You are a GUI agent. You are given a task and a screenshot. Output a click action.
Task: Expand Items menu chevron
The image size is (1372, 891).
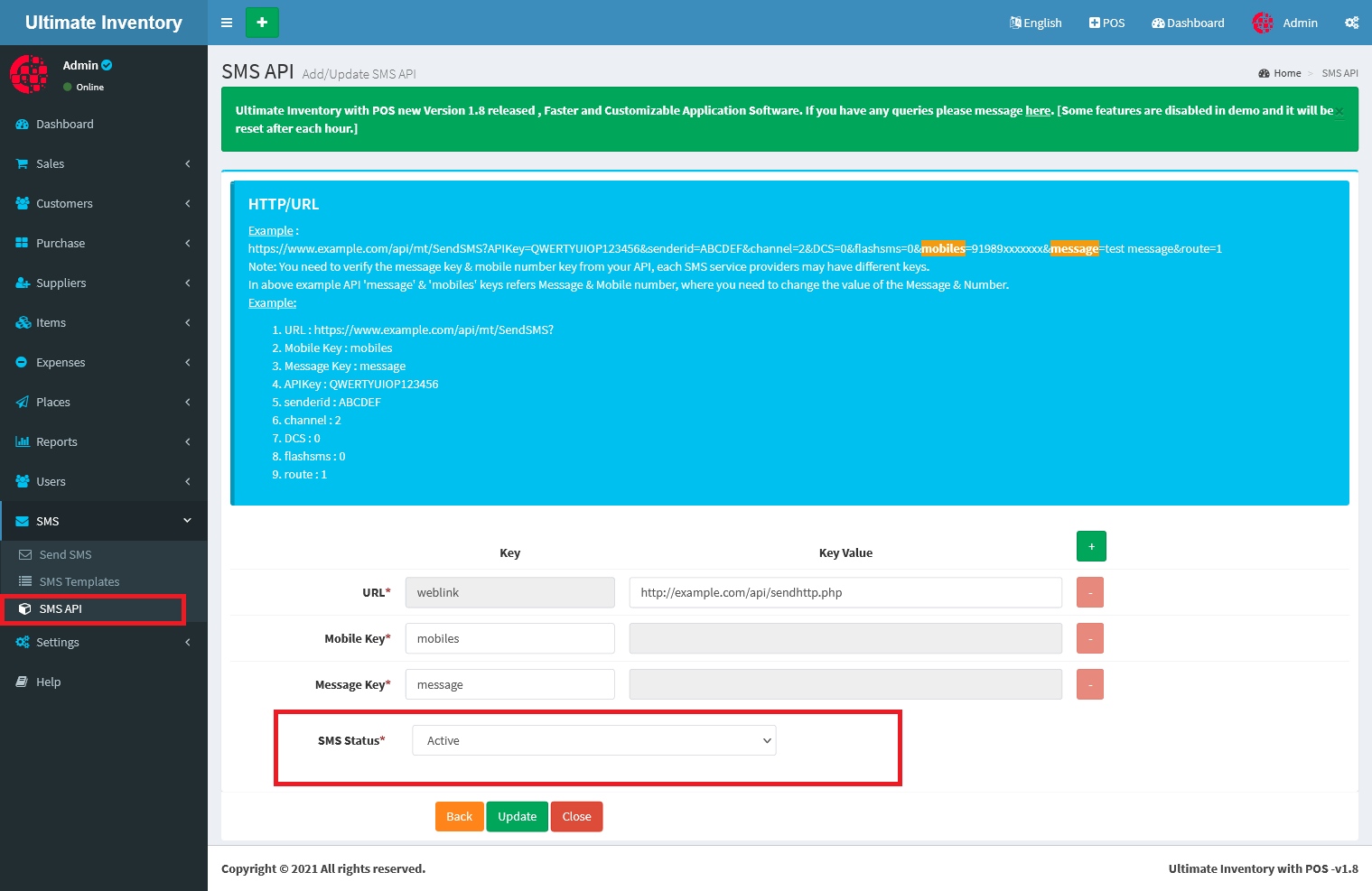[x=188, y=323]
